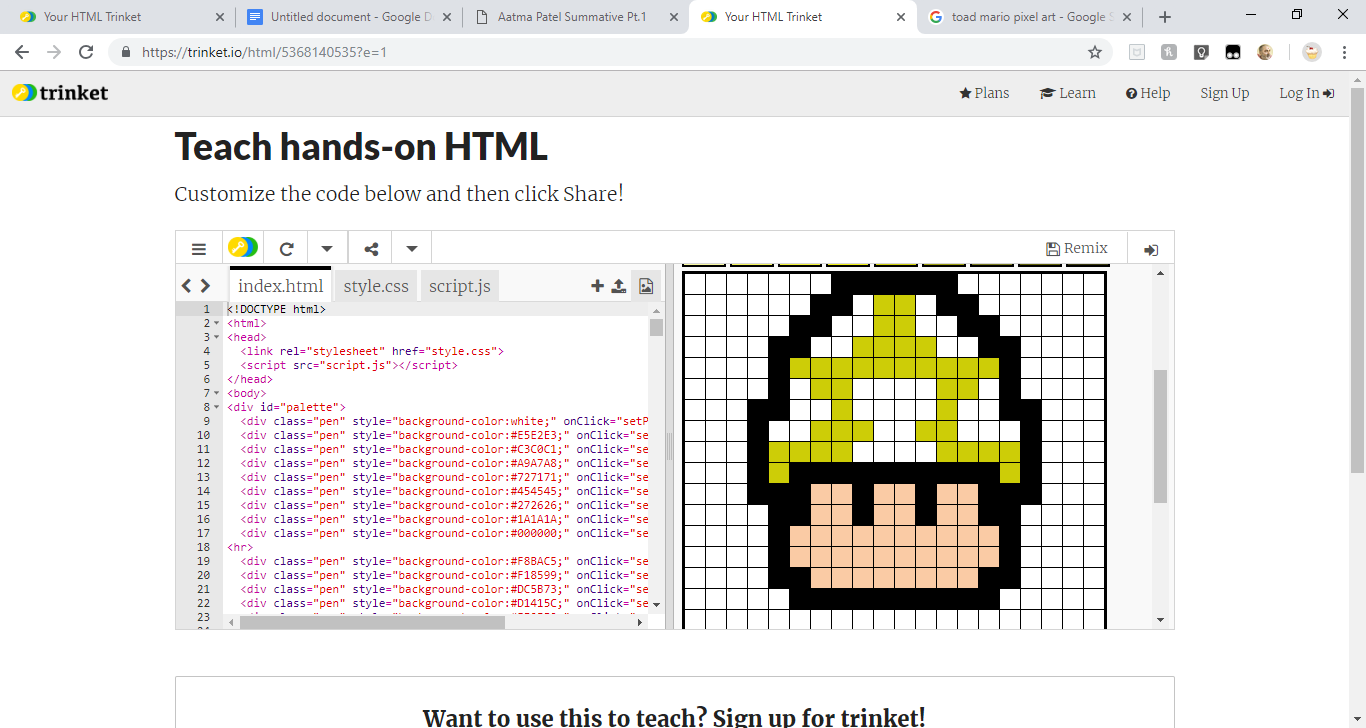This screenshot has width=1366, height=728.
Task: Click the trinket logo in site header
Action: pyautogui.click(x=60, y=93)
